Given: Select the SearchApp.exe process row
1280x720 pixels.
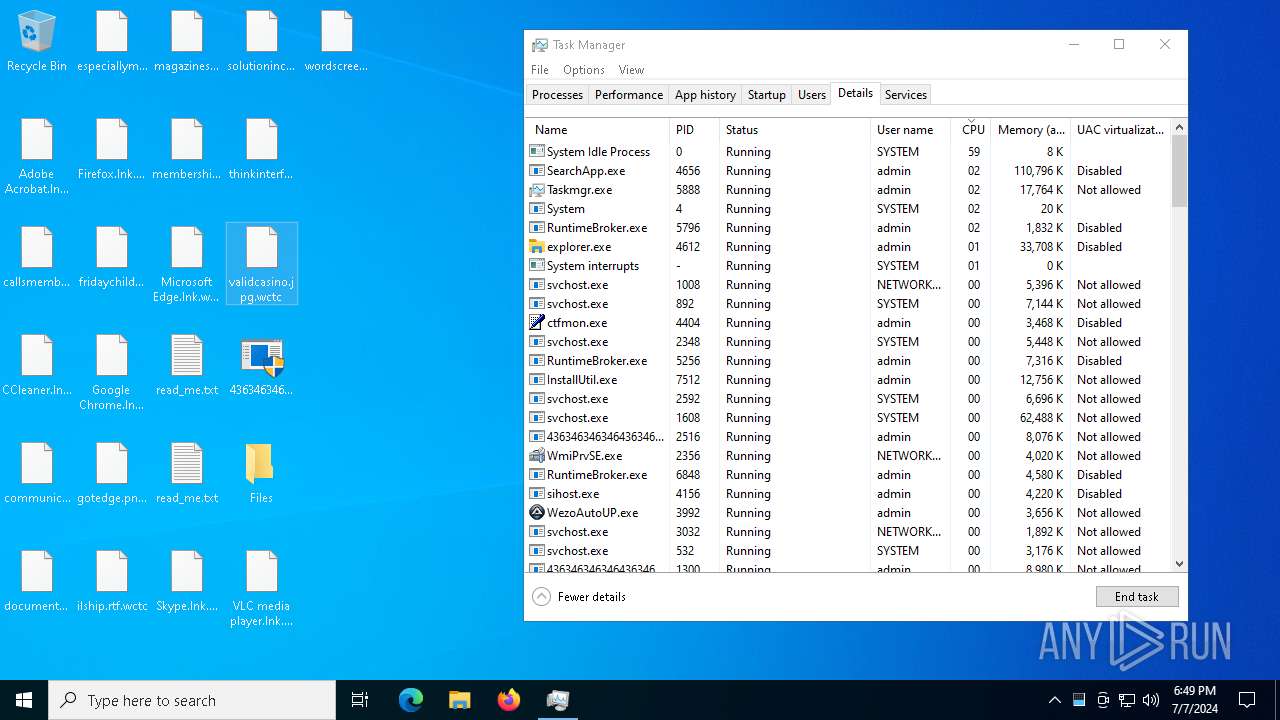Looking at the screenshot, I should pos(848,171).
